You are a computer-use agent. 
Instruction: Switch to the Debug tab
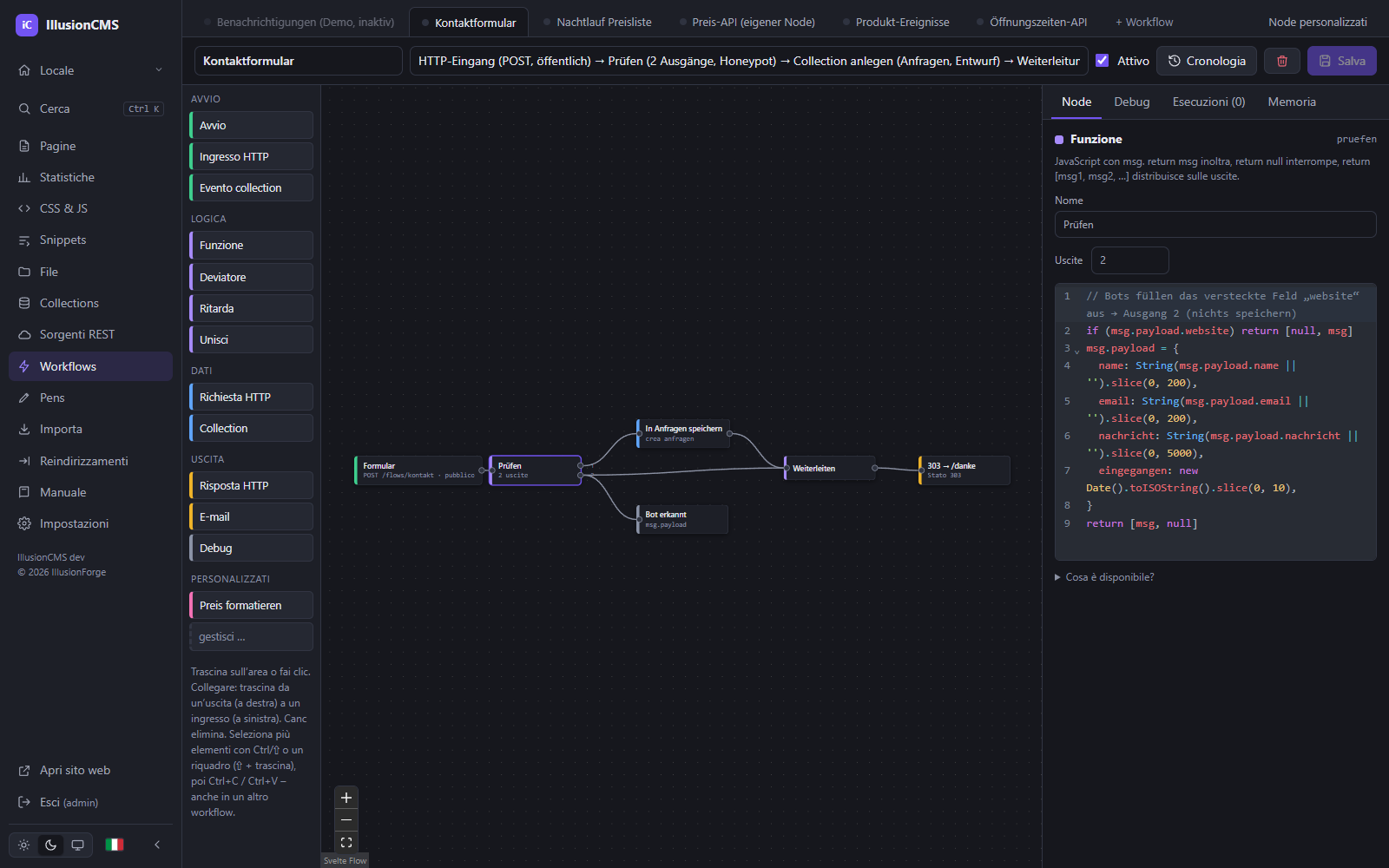point(1132,102)
